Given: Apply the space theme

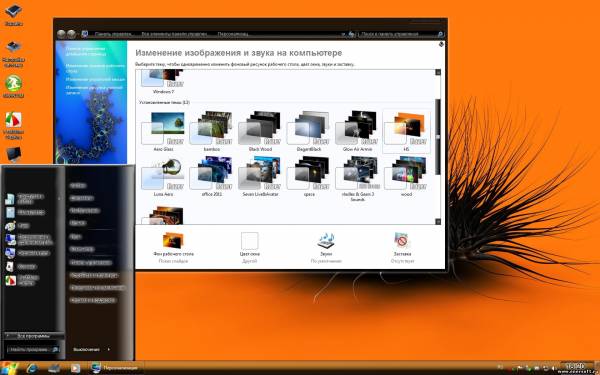Looking at the screenshot, I should 308,173.
